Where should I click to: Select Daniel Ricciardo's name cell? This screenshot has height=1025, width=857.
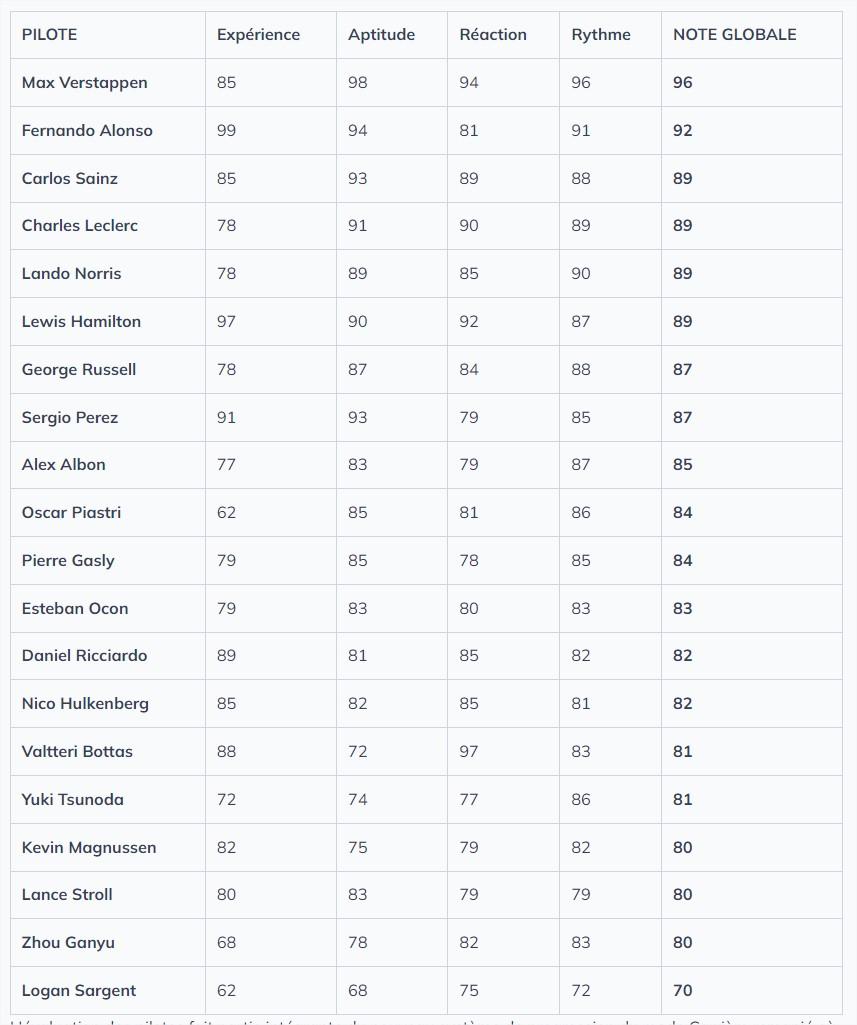85,656
